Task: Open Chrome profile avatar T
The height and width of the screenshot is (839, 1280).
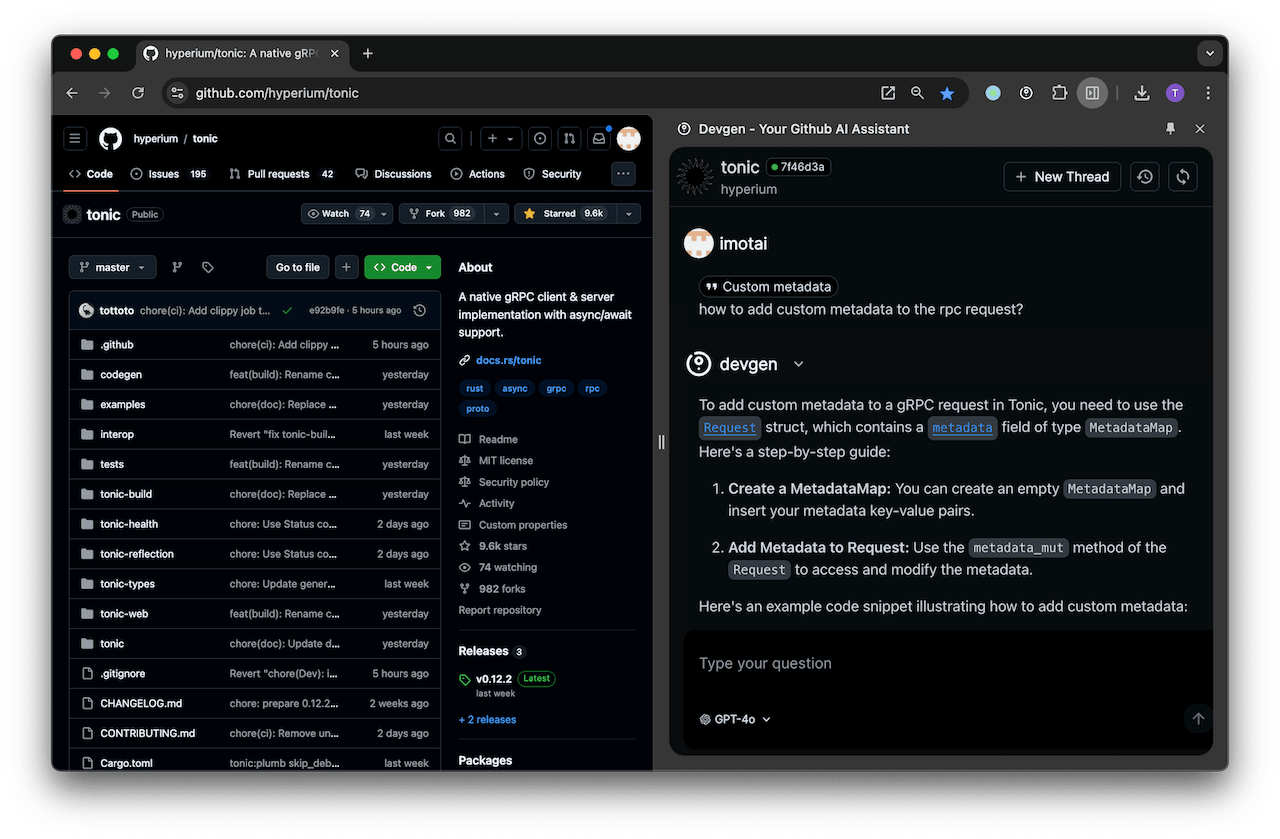Action: 1175,93
